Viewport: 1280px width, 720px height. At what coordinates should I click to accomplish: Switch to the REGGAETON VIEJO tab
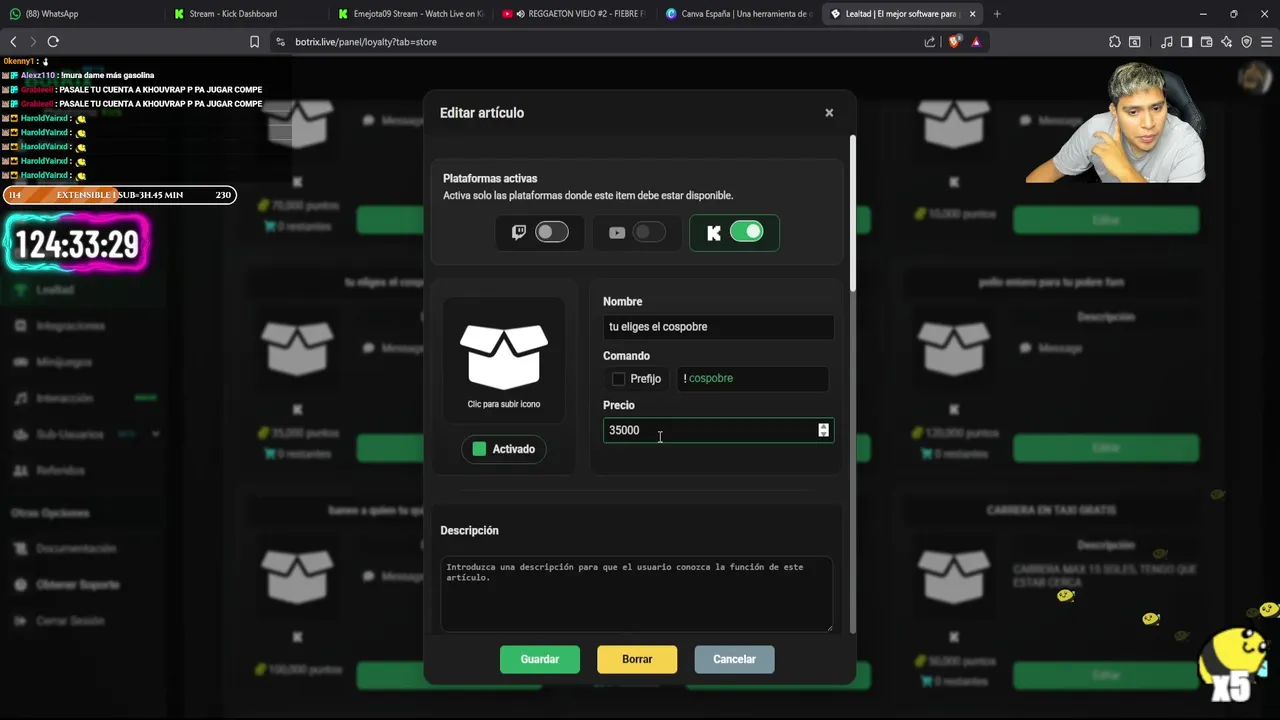pyautogui.click(x=575, y=14)
